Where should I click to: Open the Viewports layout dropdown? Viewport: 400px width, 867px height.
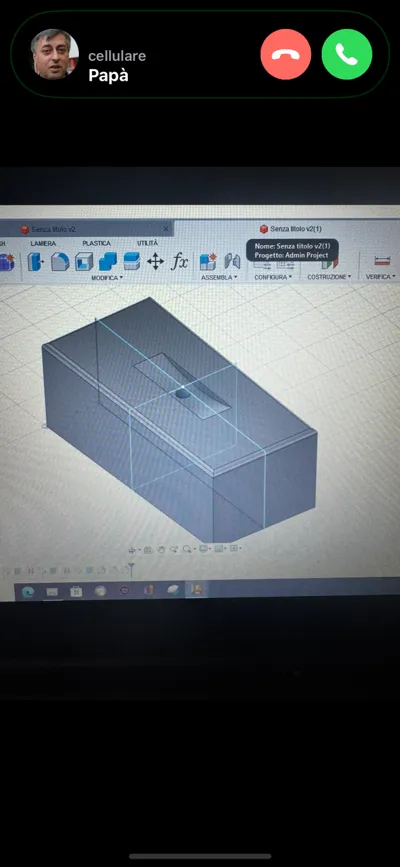236,548
